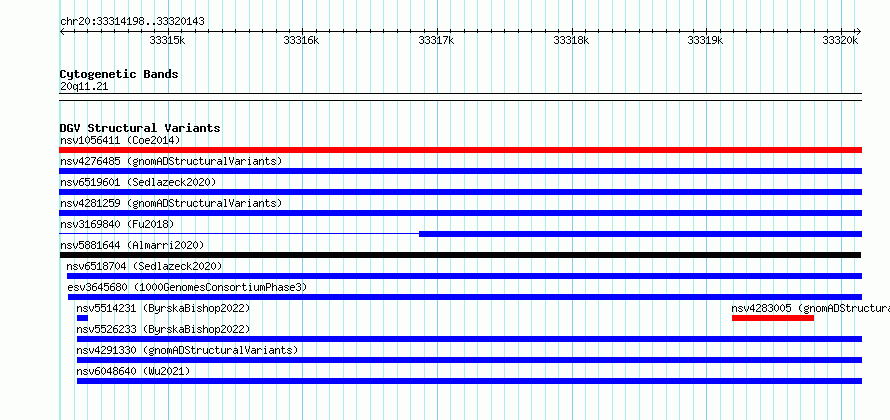
Task: Open nsv6519601 (Sedlazeck2020) variant label
Action: pos(138,182)
